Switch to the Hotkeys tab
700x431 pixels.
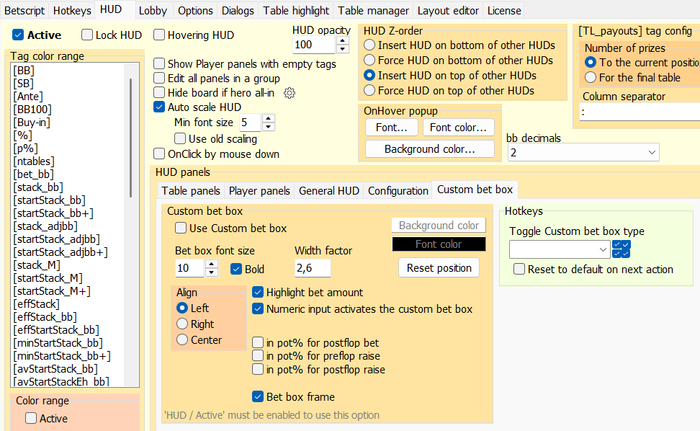(72, 10)
